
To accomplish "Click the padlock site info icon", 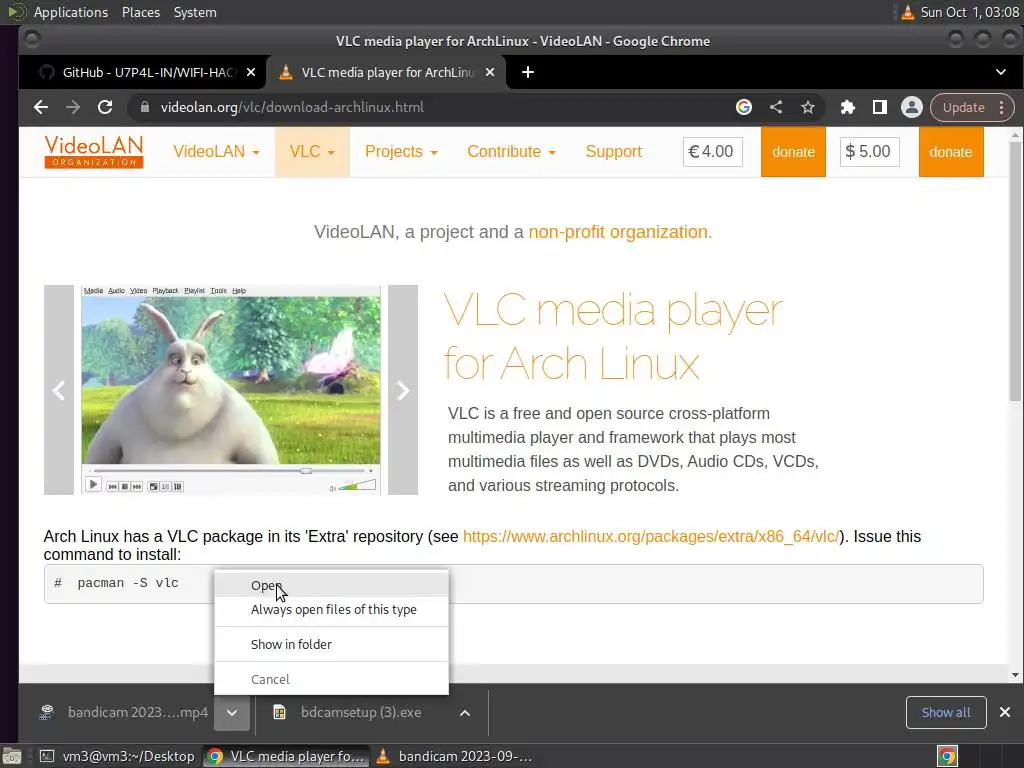I will [145, 107].
